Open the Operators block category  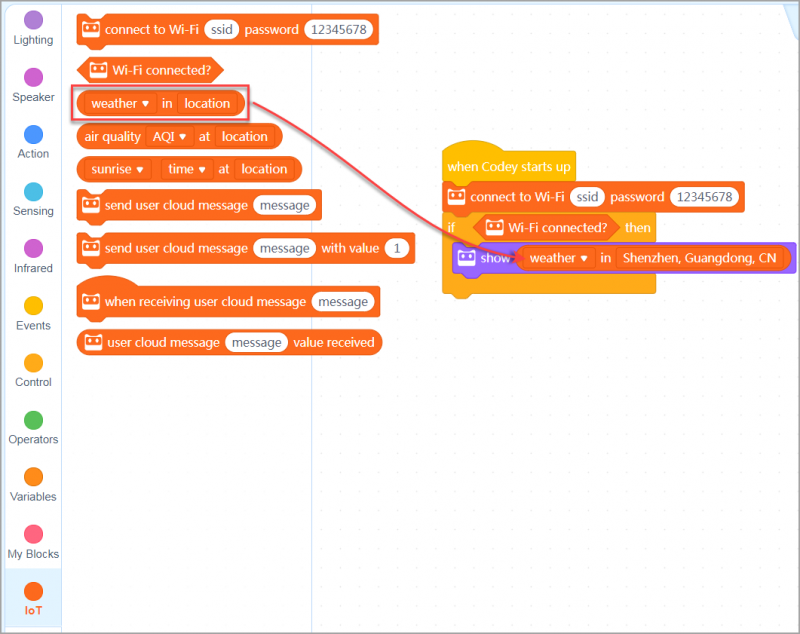pyautogui.click(x=33, y=428)
